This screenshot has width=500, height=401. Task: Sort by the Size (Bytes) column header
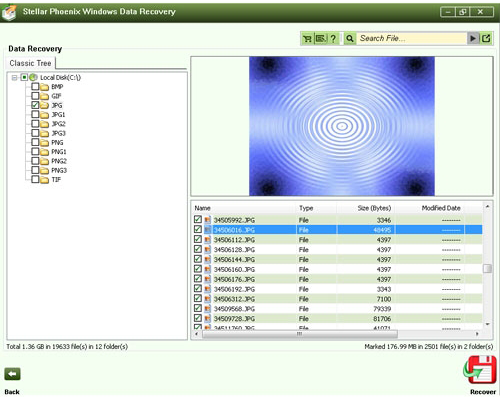point(374,208)
